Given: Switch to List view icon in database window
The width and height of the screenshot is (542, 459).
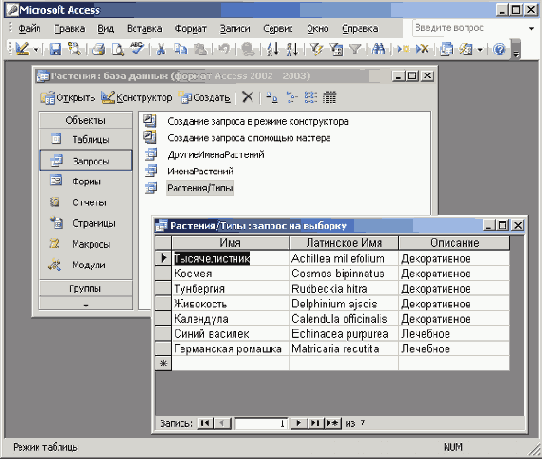Looking at the screenshot, I should coord(310,97).
